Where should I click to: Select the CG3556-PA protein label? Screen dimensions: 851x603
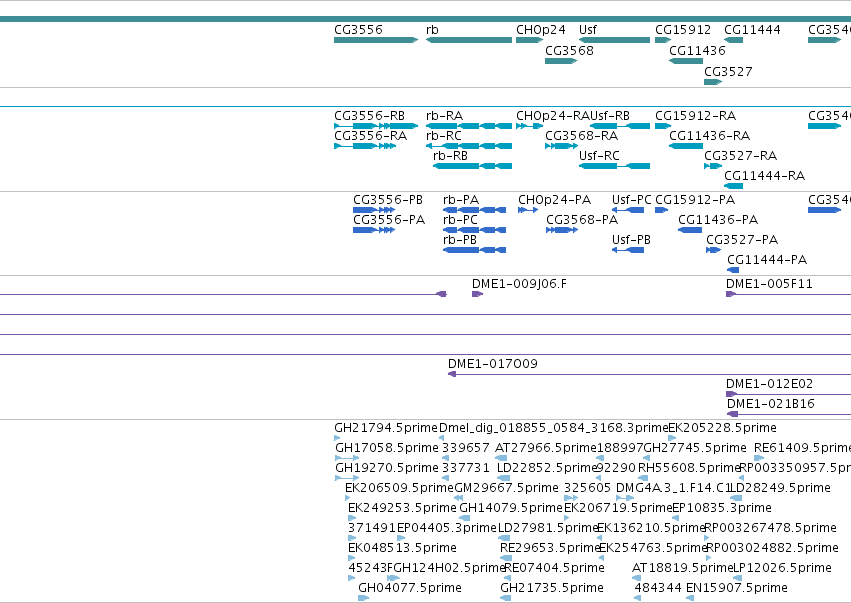(x=389, y=220)
